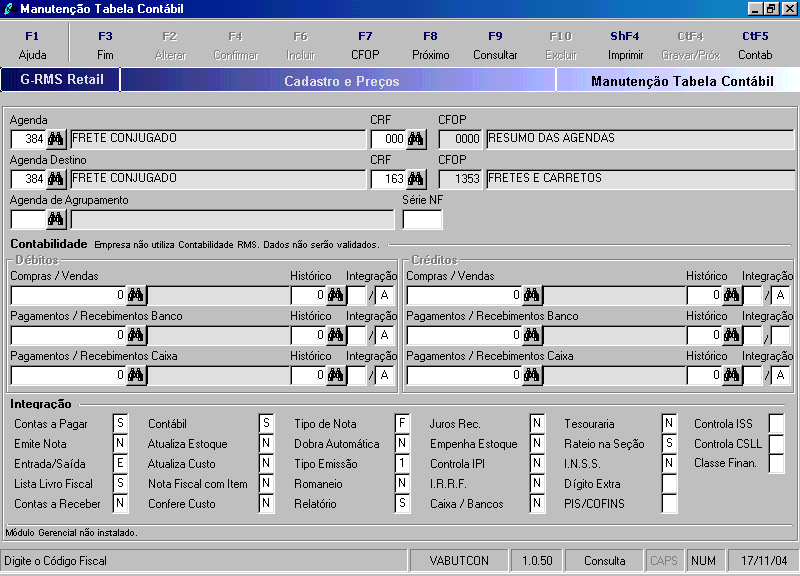Click the disabled F6 Incluir button
The height and width of the screenshot is (576, 800).
(x=301, y=45)
